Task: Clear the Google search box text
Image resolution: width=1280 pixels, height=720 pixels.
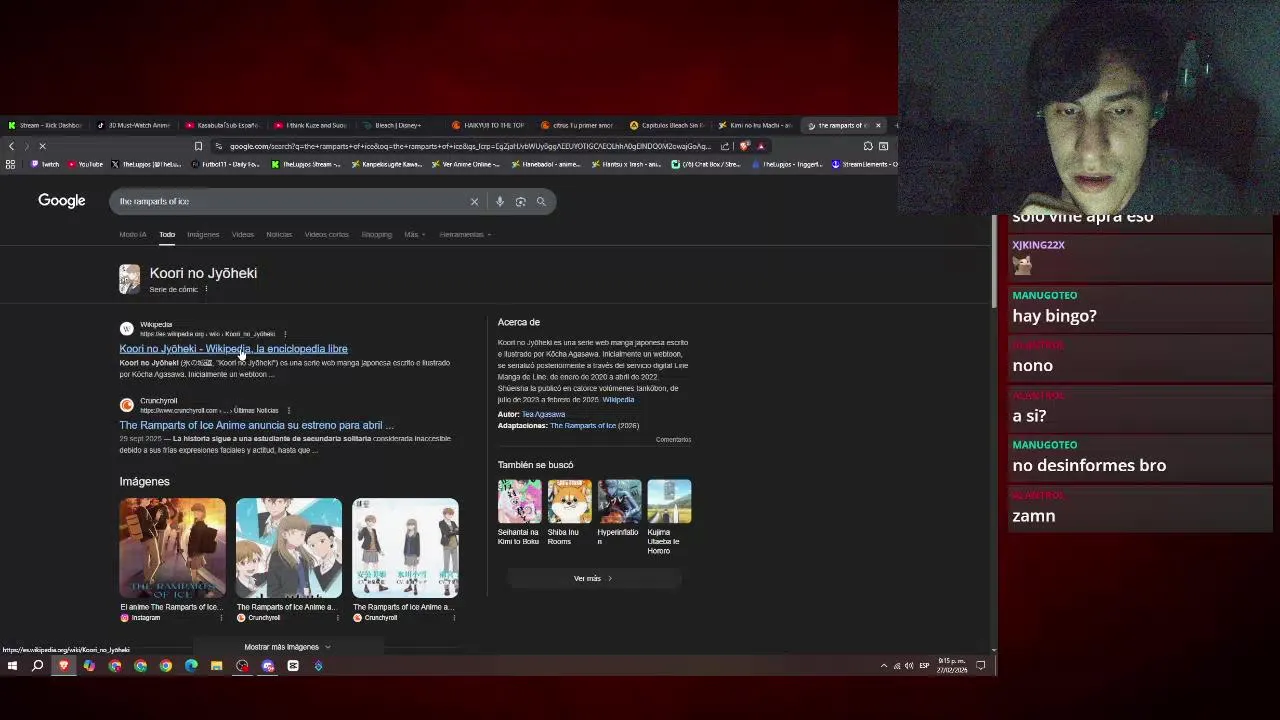Action: point(474,202)
